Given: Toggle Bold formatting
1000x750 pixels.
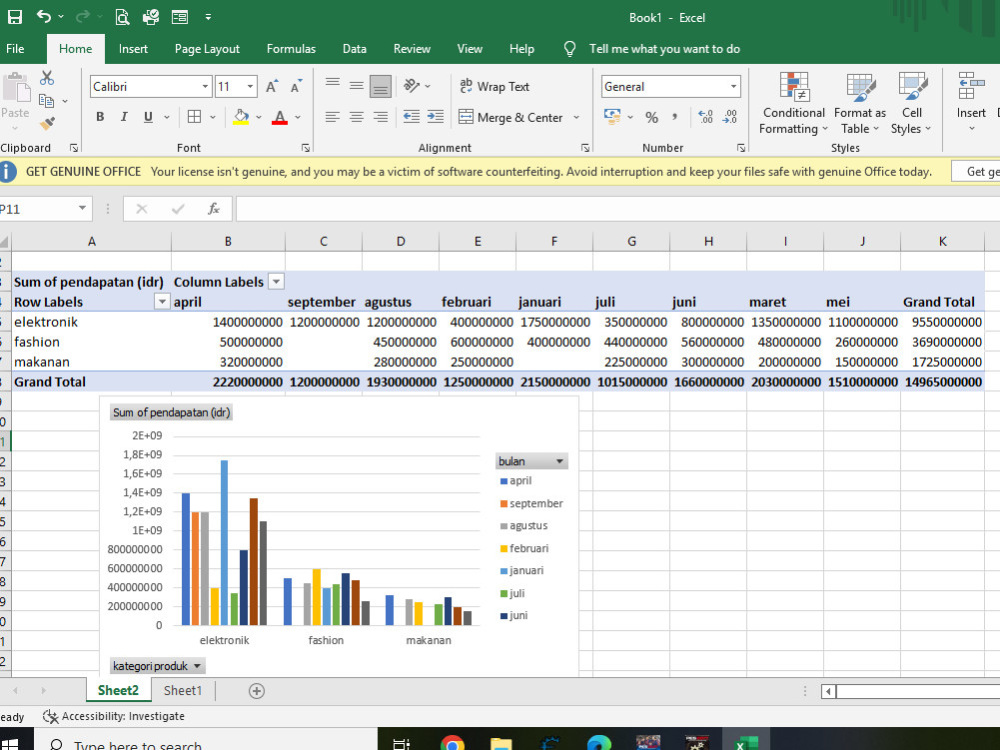Looking at the screenshot, I should click(100, 117).
